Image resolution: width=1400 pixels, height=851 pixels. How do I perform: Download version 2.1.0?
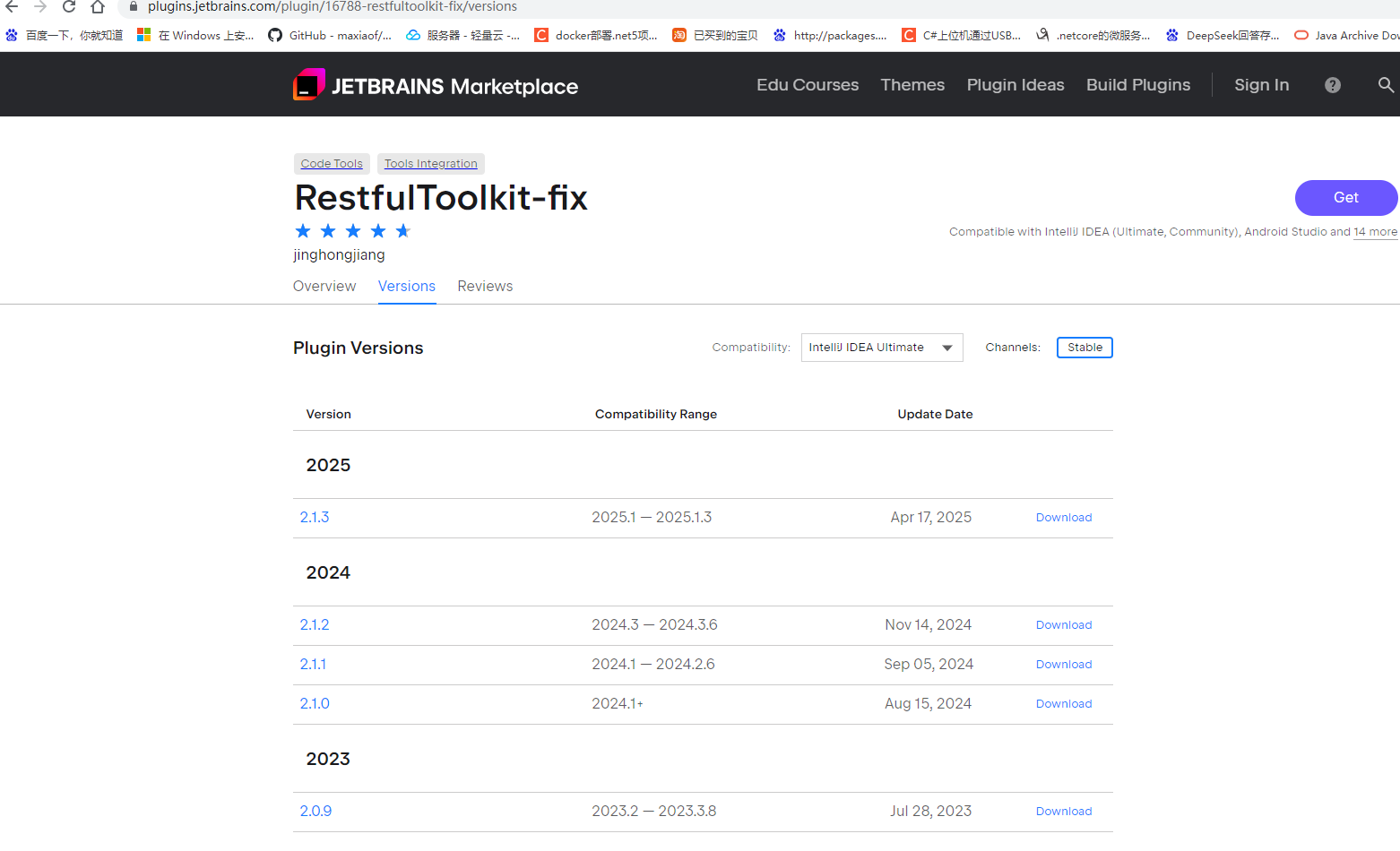click(x=1064, y=704)
